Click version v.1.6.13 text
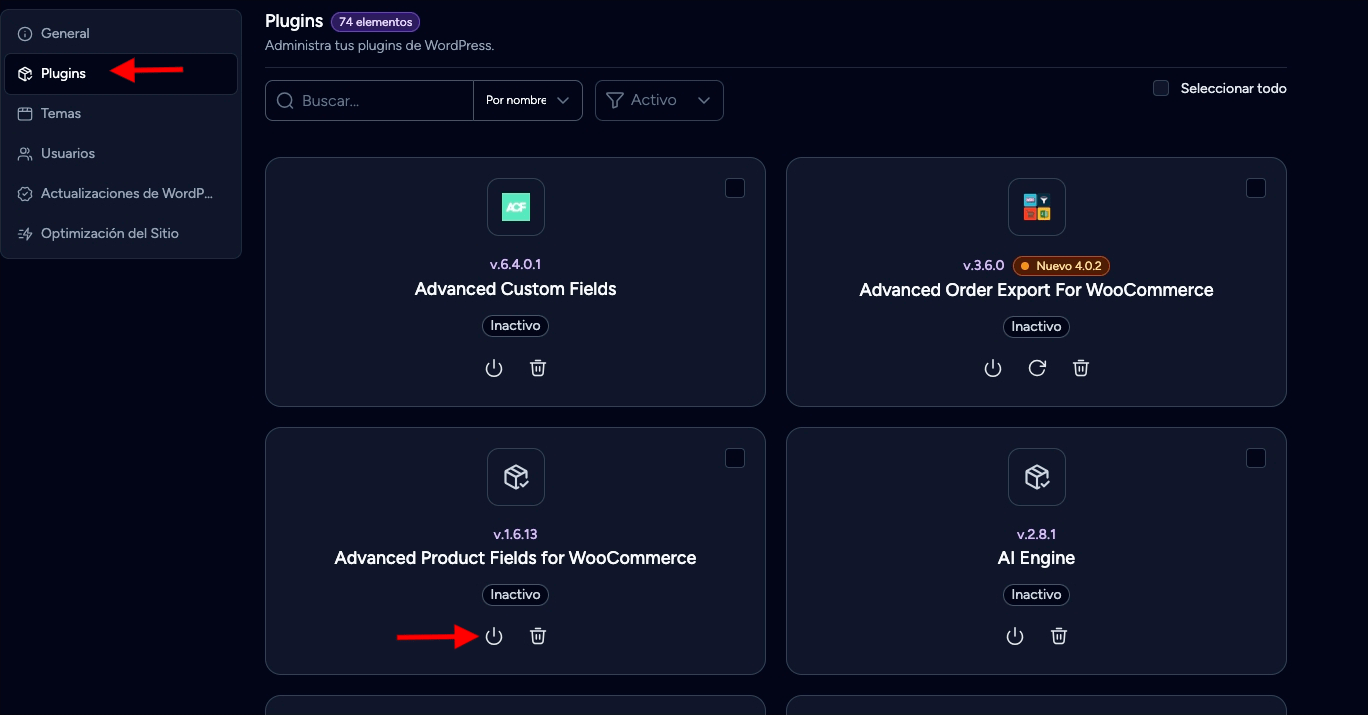Screen dimensions: 1368x715 click(516, 535)
